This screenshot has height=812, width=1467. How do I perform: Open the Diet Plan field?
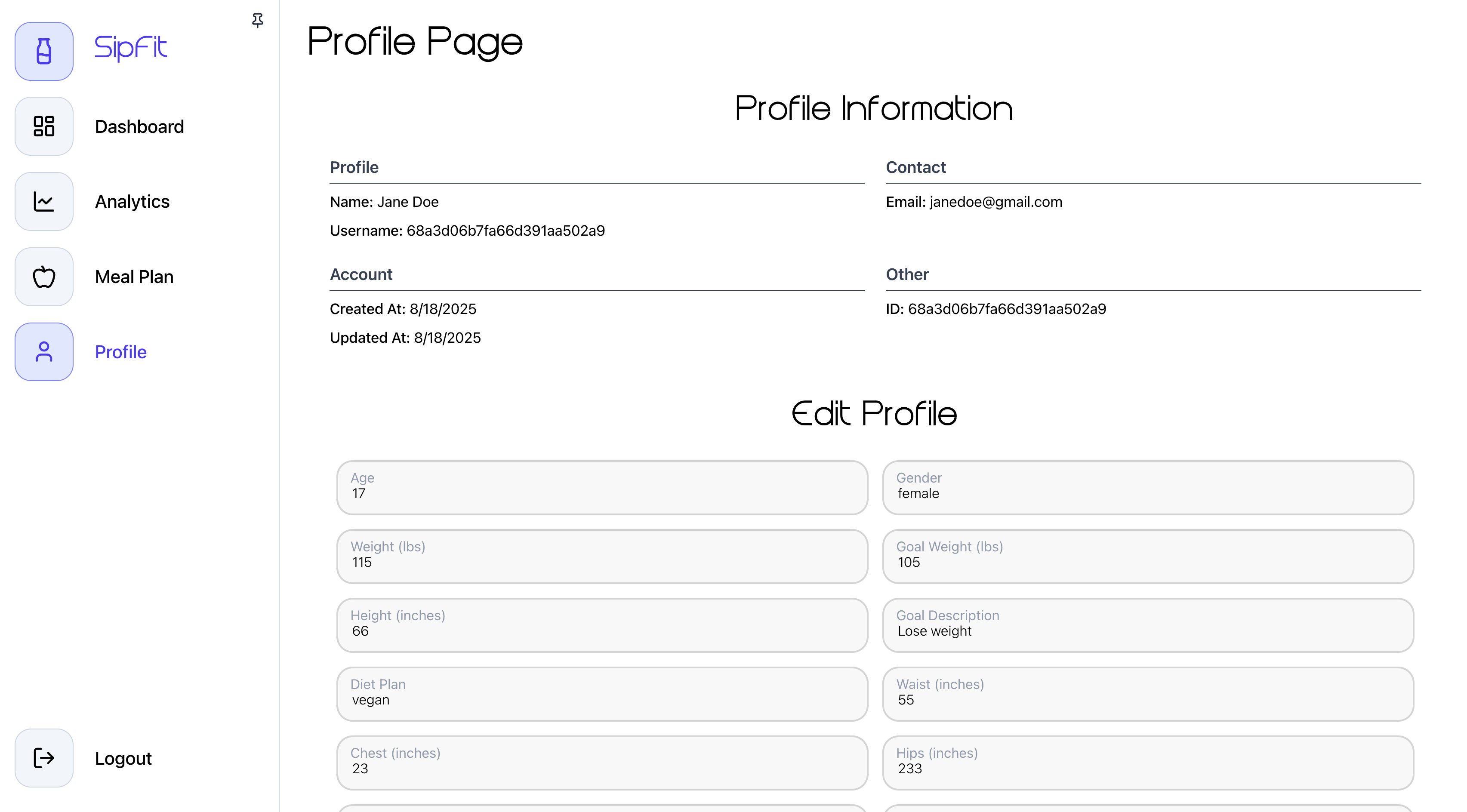click(x=602, y=694)
